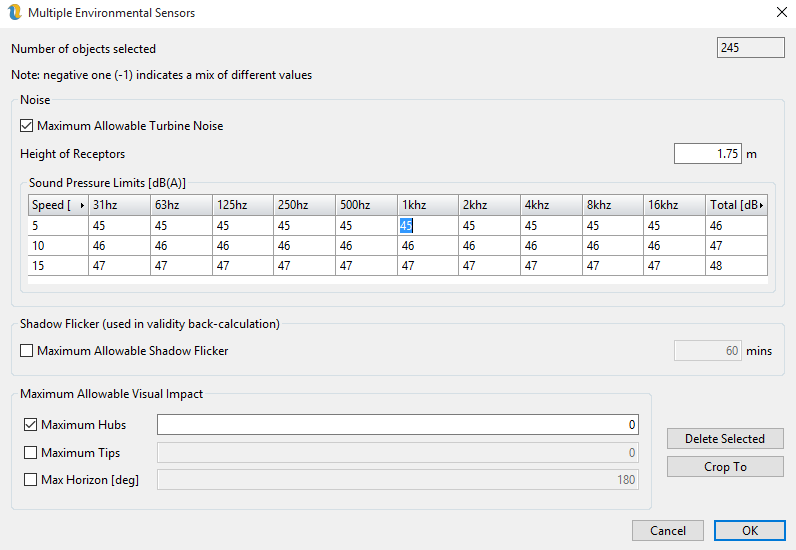Uncheck Maximum Allowable Turbine Noise
This screenshot has height=550, width=796.
(x=27, y=126)
